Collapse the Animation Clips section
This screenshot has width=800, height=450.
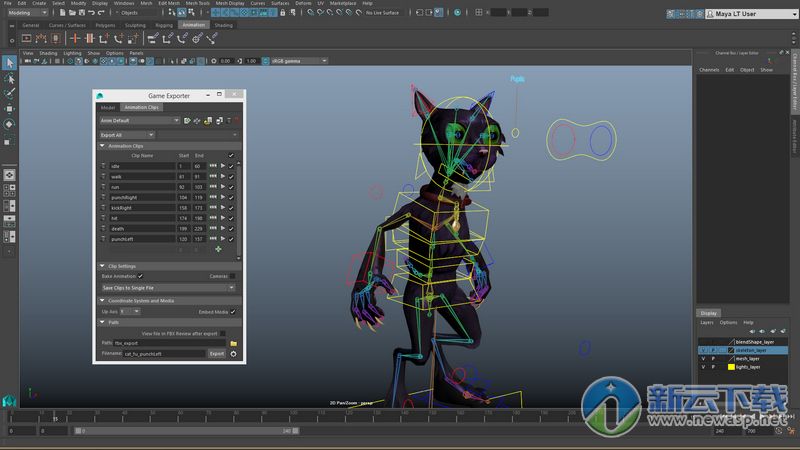click(x=102, y=146)
